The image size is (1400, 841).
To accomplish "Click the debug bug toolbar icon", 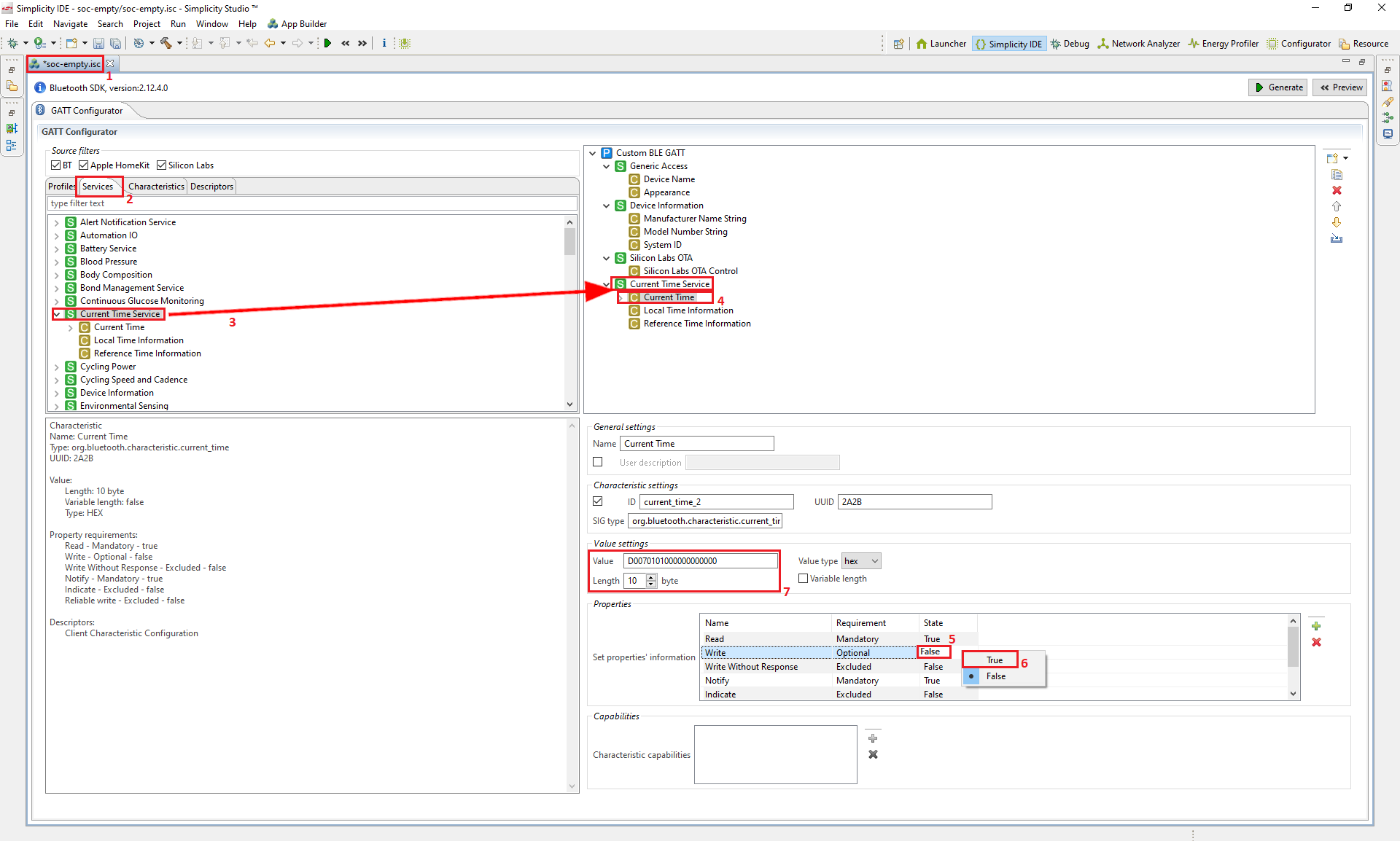I will click(12, 43).
